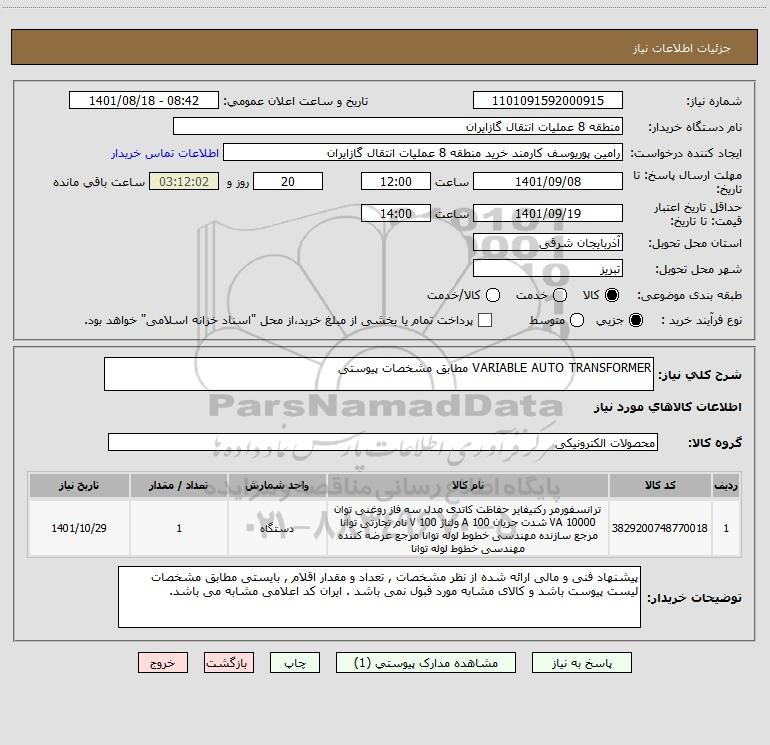Click the جزئیات اطلاعات نیاز header title
The image size is (770, 745).
click(x=682, y=48)
